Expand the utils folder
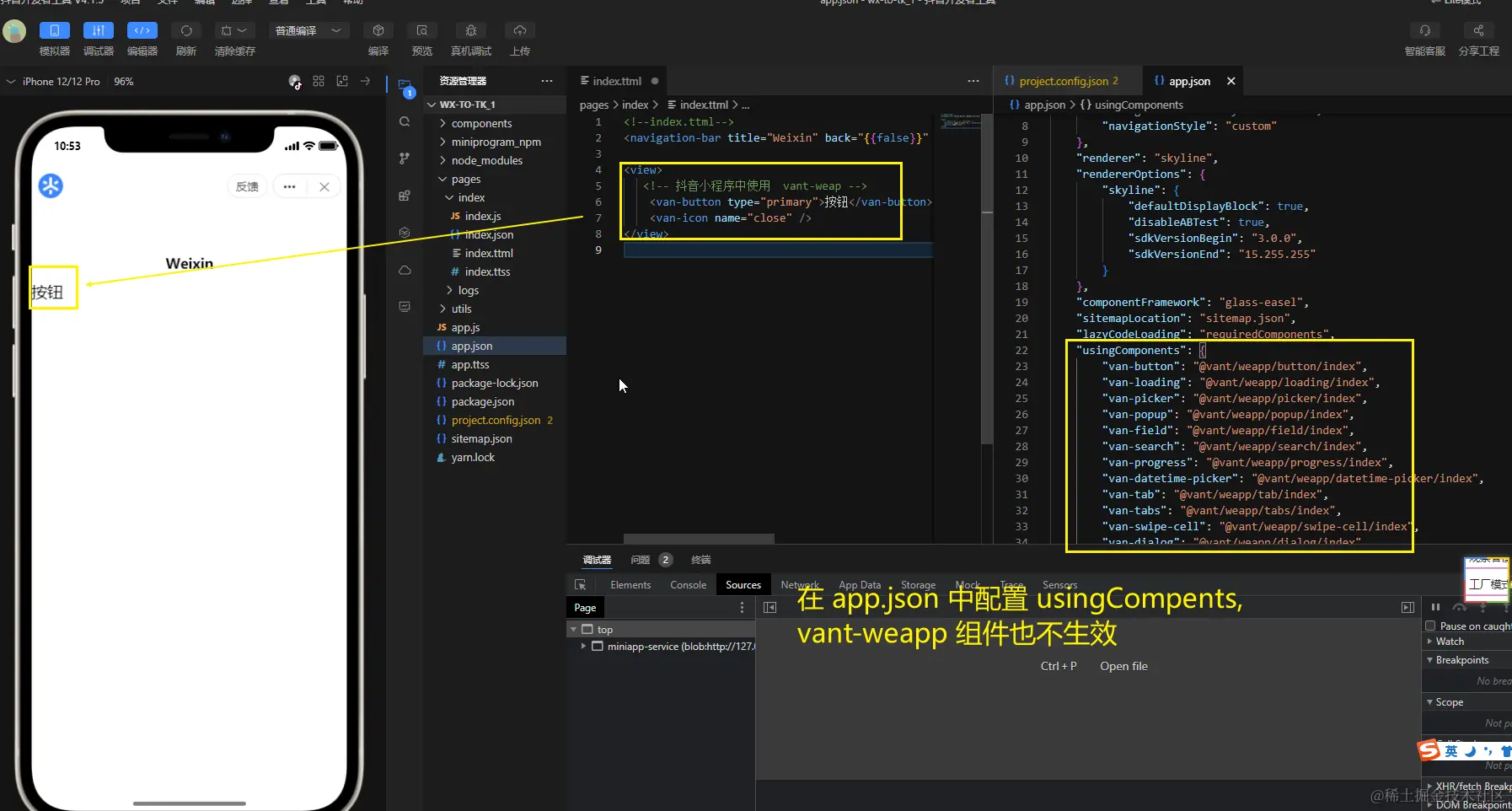Viewport: 1512px width, 811px height. coord(495,309)
